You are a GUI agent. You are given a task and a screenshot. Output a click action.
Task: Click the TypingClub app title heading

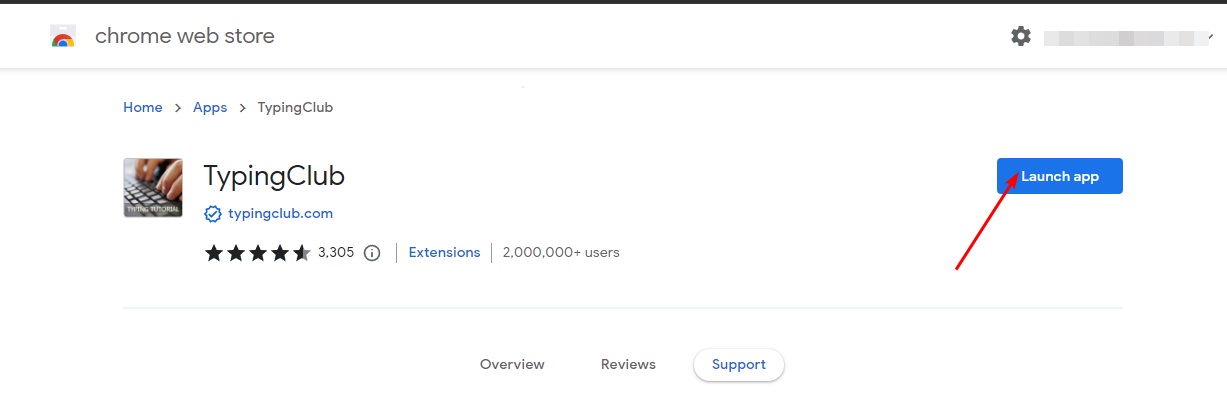pos(274,176)
